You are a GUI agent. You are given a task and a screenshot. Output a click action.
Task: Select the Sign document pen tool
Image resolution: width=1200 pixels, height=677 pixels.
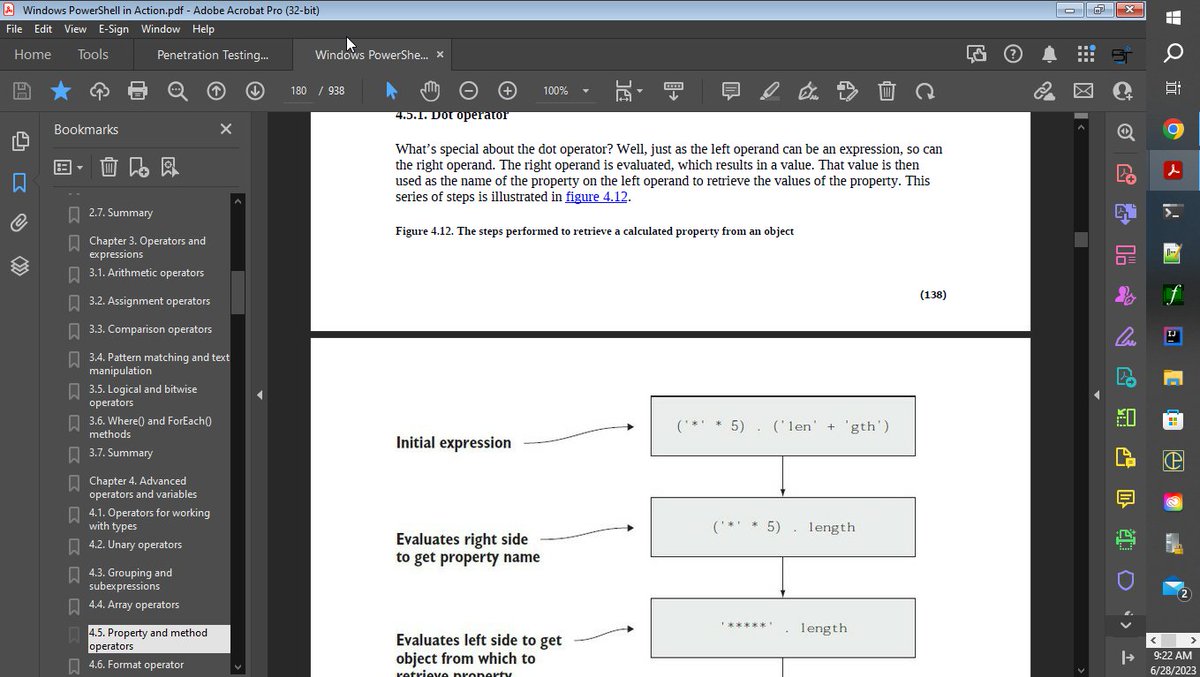[x=808, y=91]
